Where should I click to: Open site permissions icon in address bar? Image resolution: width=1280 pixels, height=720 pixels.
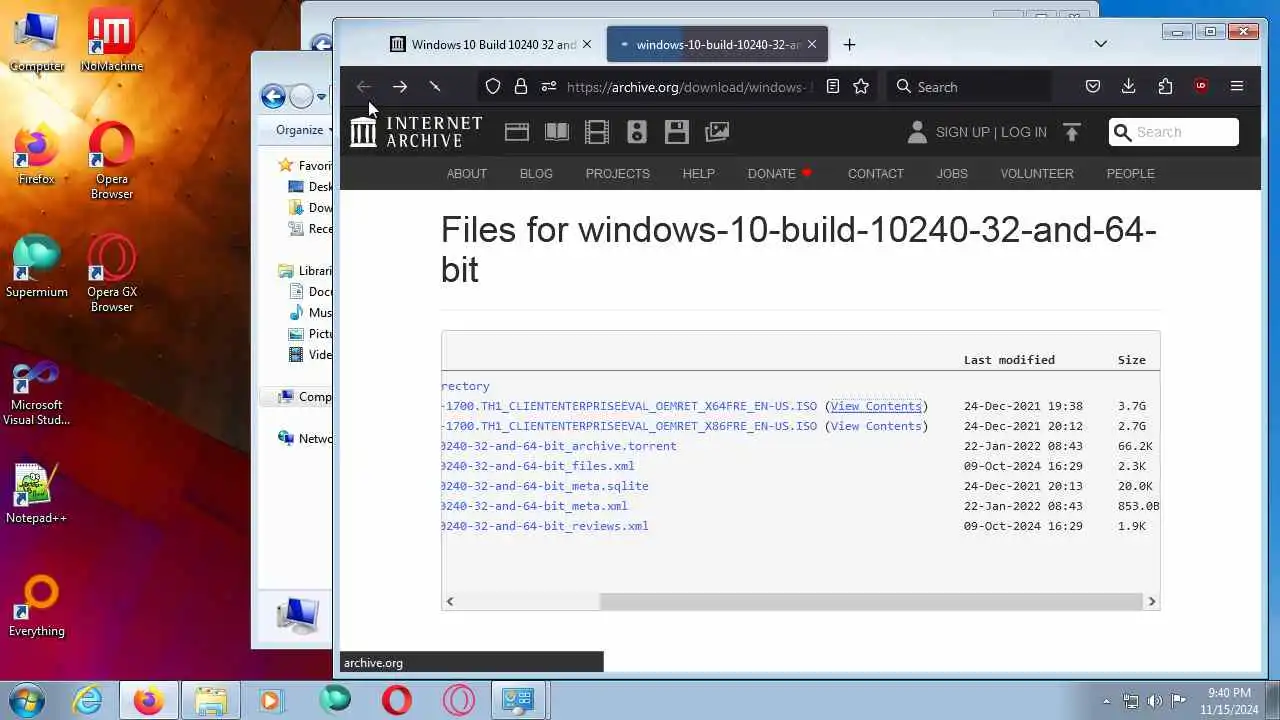click(x=548, y=87)
